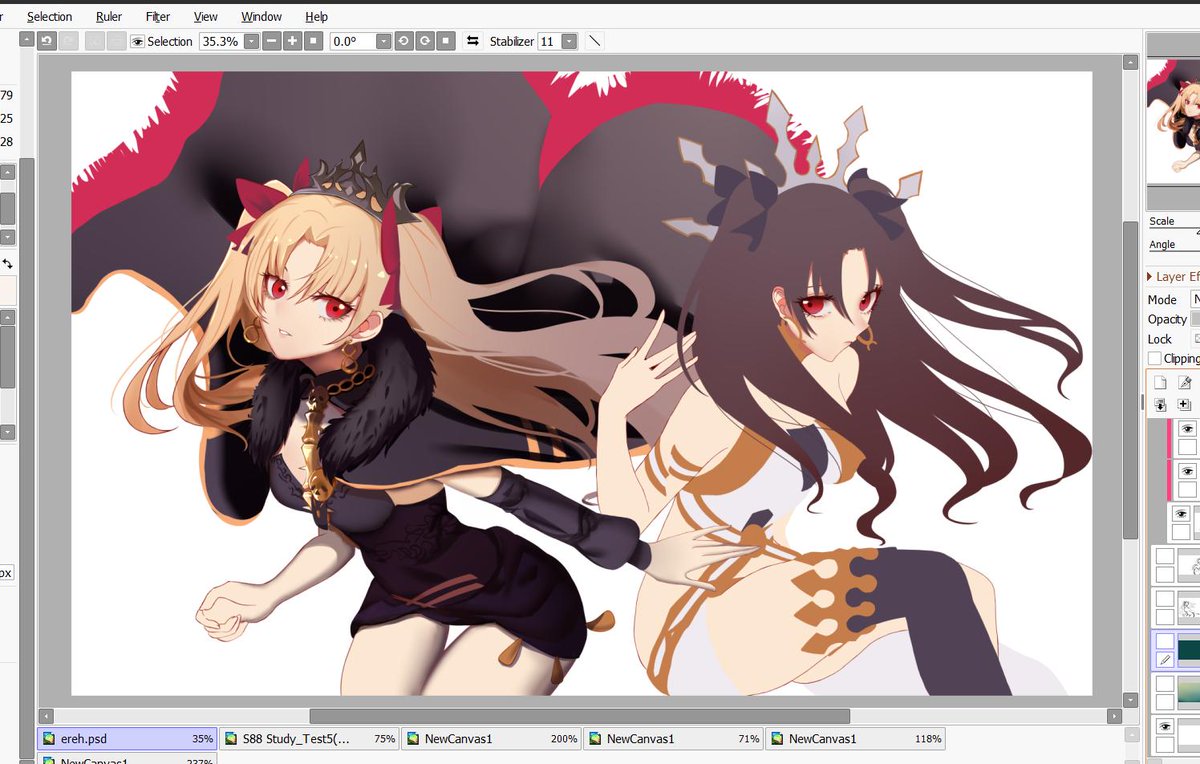Image resolution: width=1200 pixels, height=764 pixels.
Task: Select the dark teal layer thumbnail
Action: [1189, 650]
